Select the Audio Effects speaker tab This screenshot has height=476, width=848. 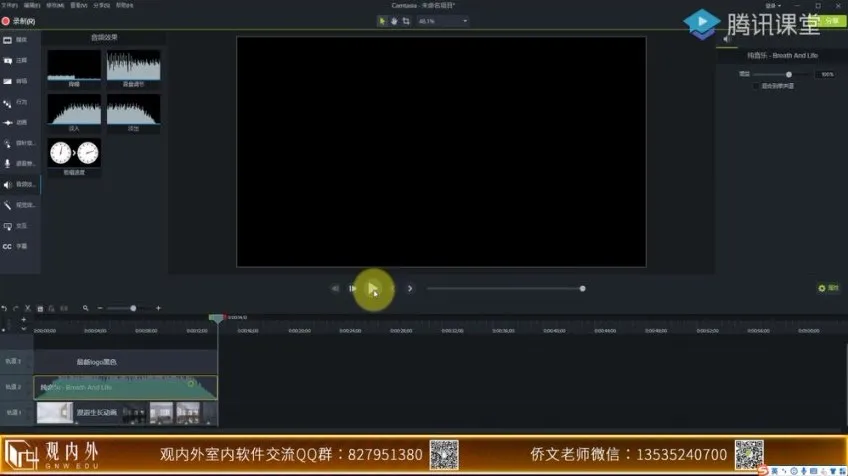[x=18, y=184]
